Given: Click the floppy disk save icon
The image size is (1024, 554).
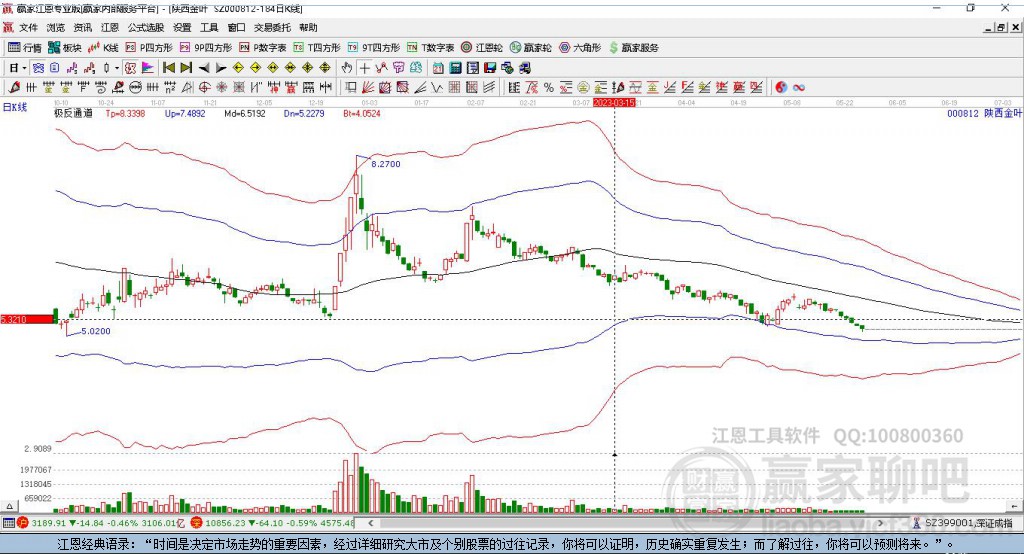Looking at the screenshot, I should point(490,68).
